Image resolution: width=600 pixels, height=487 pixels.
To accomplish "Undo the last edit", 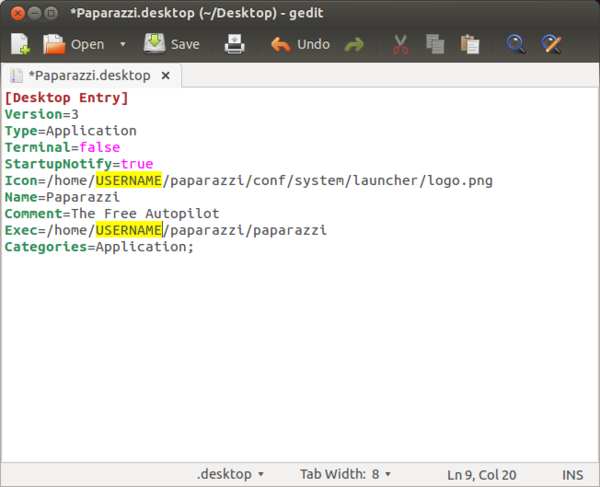I will (x=300, y=44).
